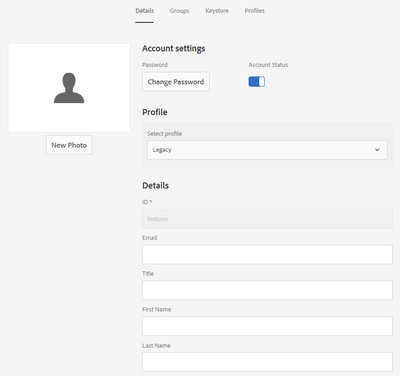Click the Change Password button
Screen dimensions: 400x376
(x=176, y=82)
